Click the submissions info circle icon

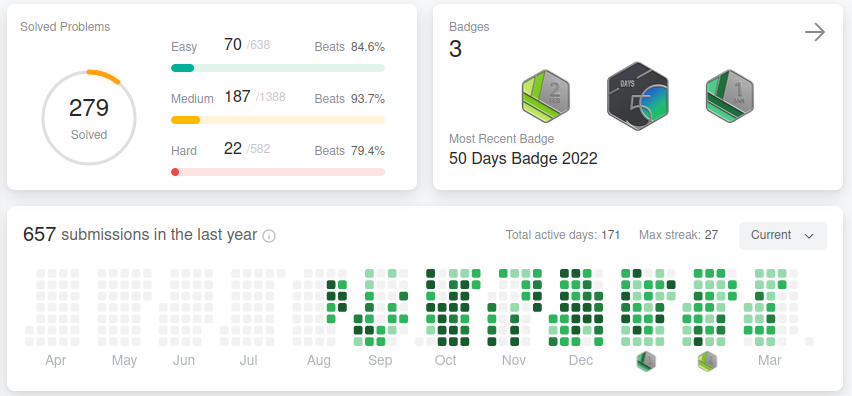pos(269,236)
